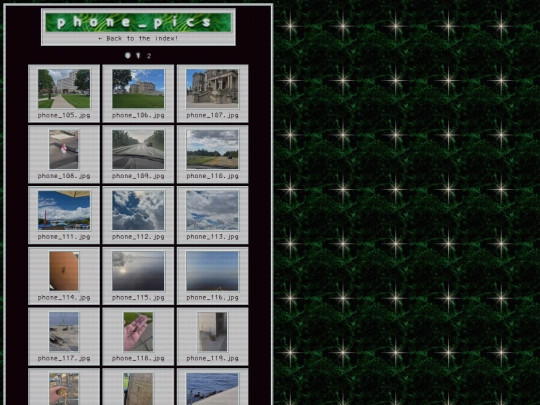Open the ducks on water thumbnail
The height and width of the screenshot is (405, 540).
coord(212,389)
